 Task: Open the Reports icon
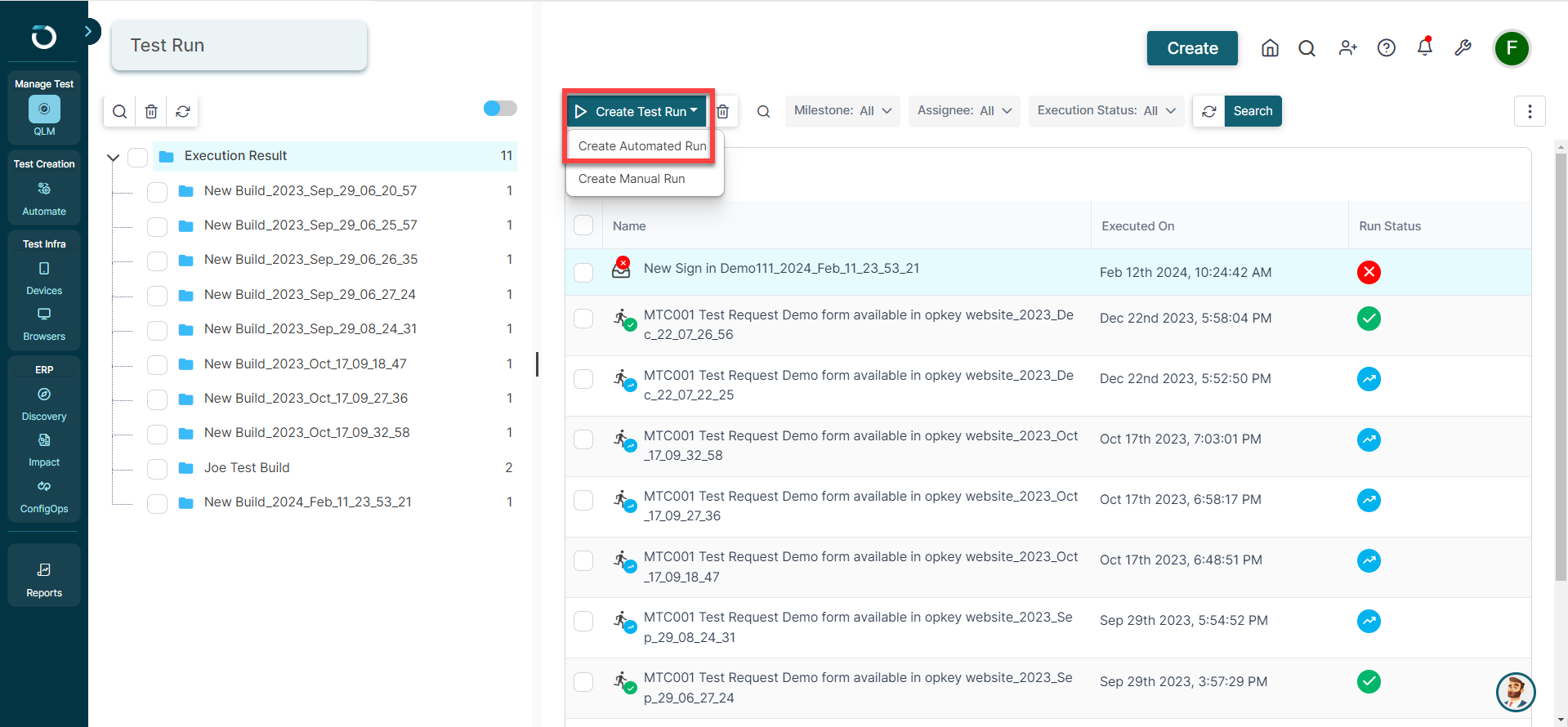click(x=44, y=569)
